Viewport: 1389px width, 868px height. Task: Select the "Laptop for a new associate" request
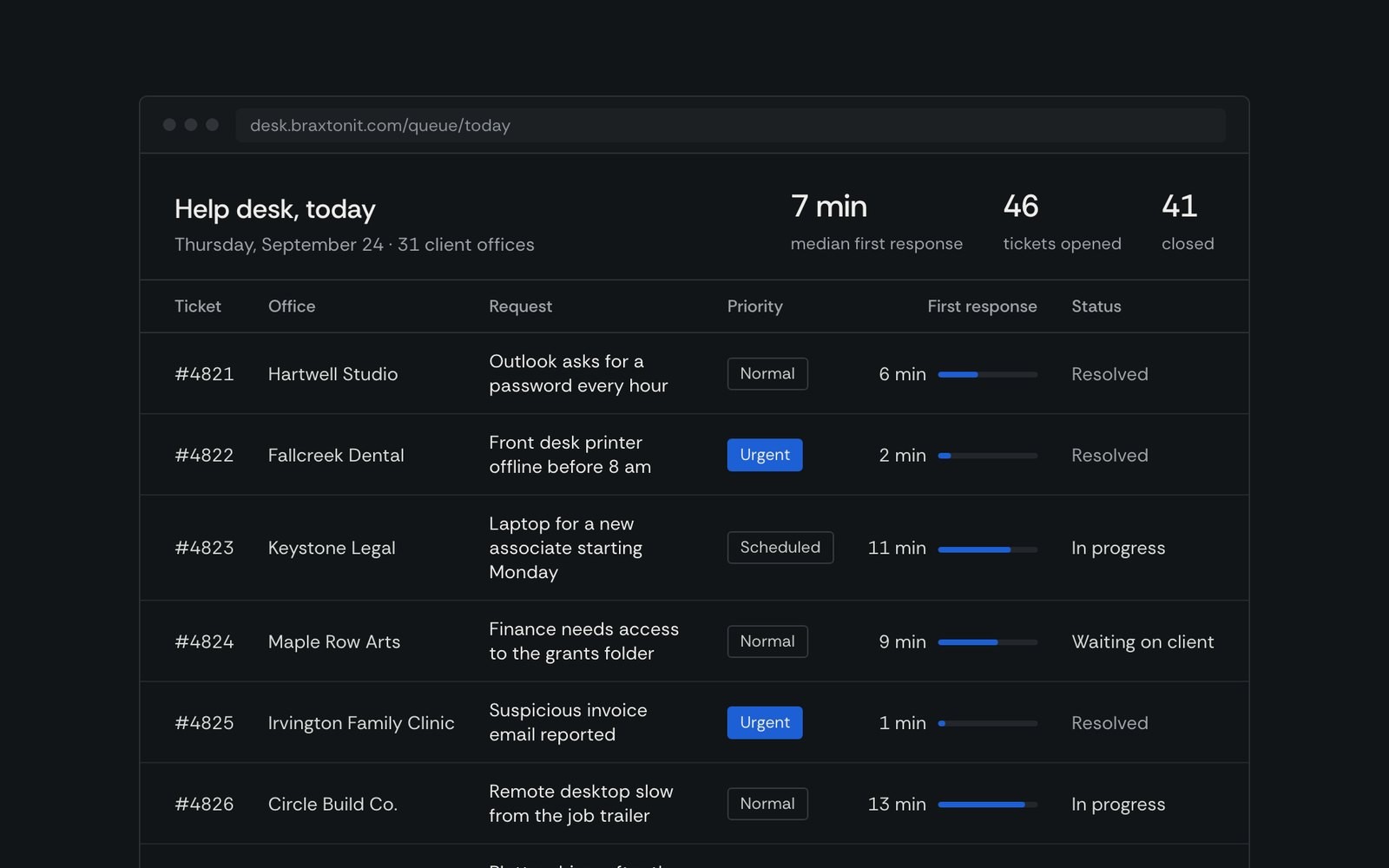[565, 548]
